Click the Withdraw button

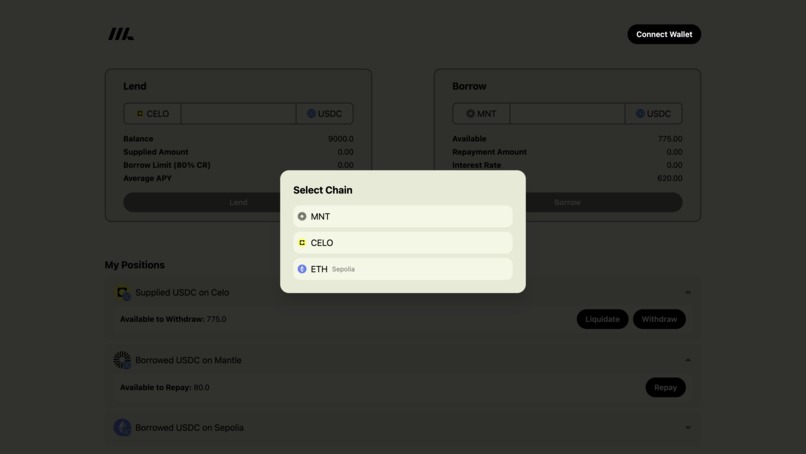pyautogui.click(x=659, y=319)
